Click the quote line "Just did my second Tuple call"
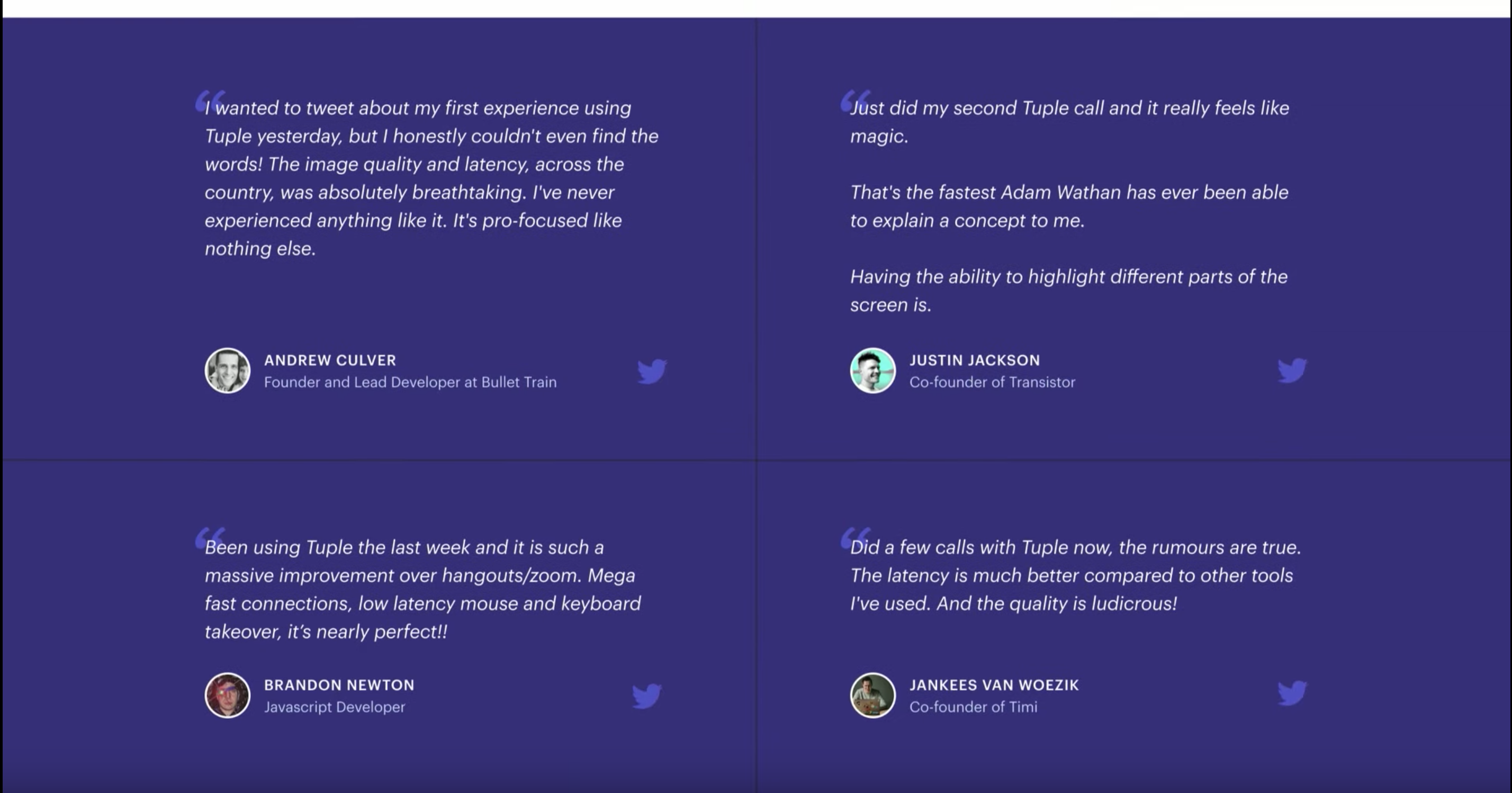Viewport: 1512px width, 793px height. click(x=1069, y=108)
